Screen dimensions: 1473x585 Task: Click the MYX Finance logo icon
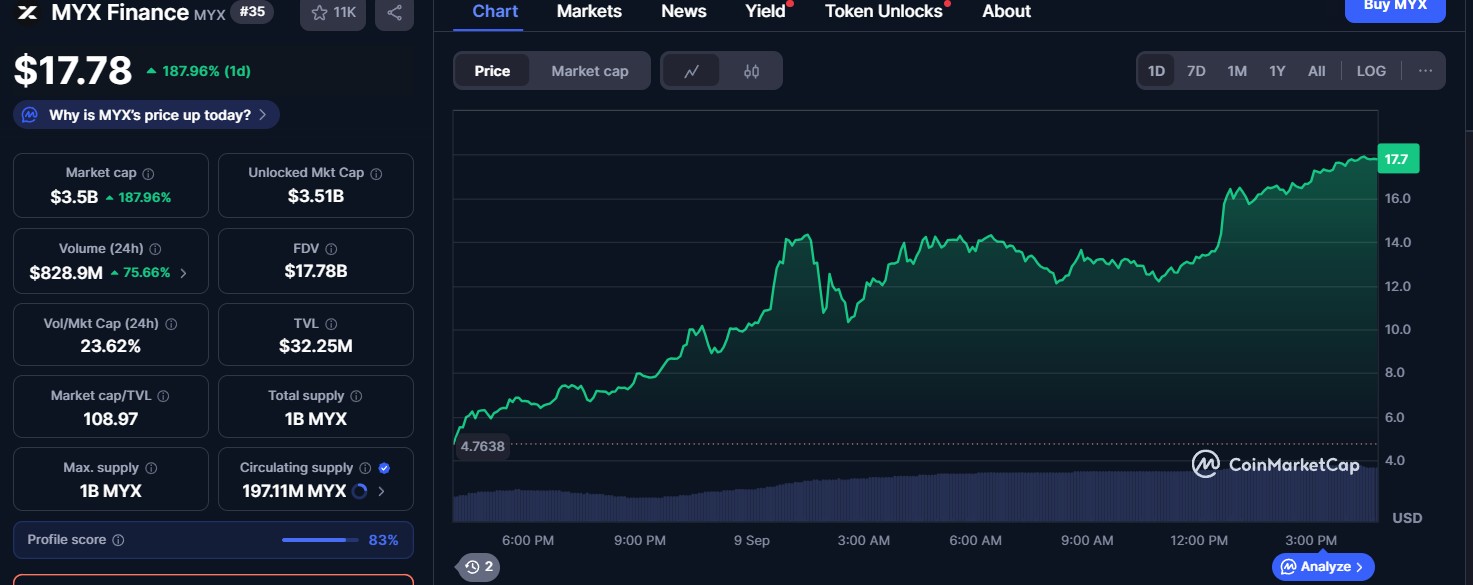tap(27, 13)
